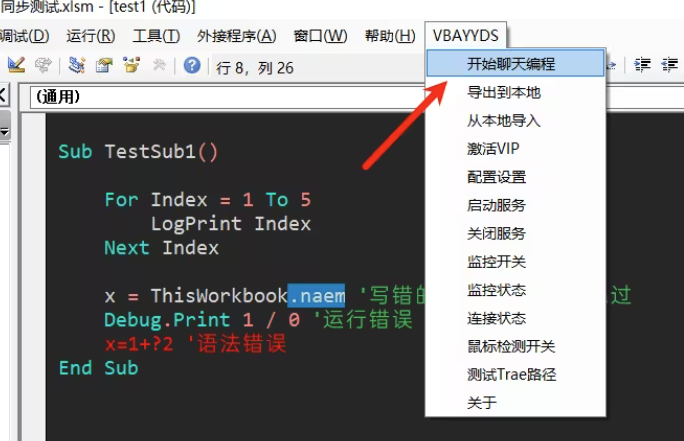Select 激活VIP menu entry
The height and width of the screenshot is (441, 684).
point(516,149)
